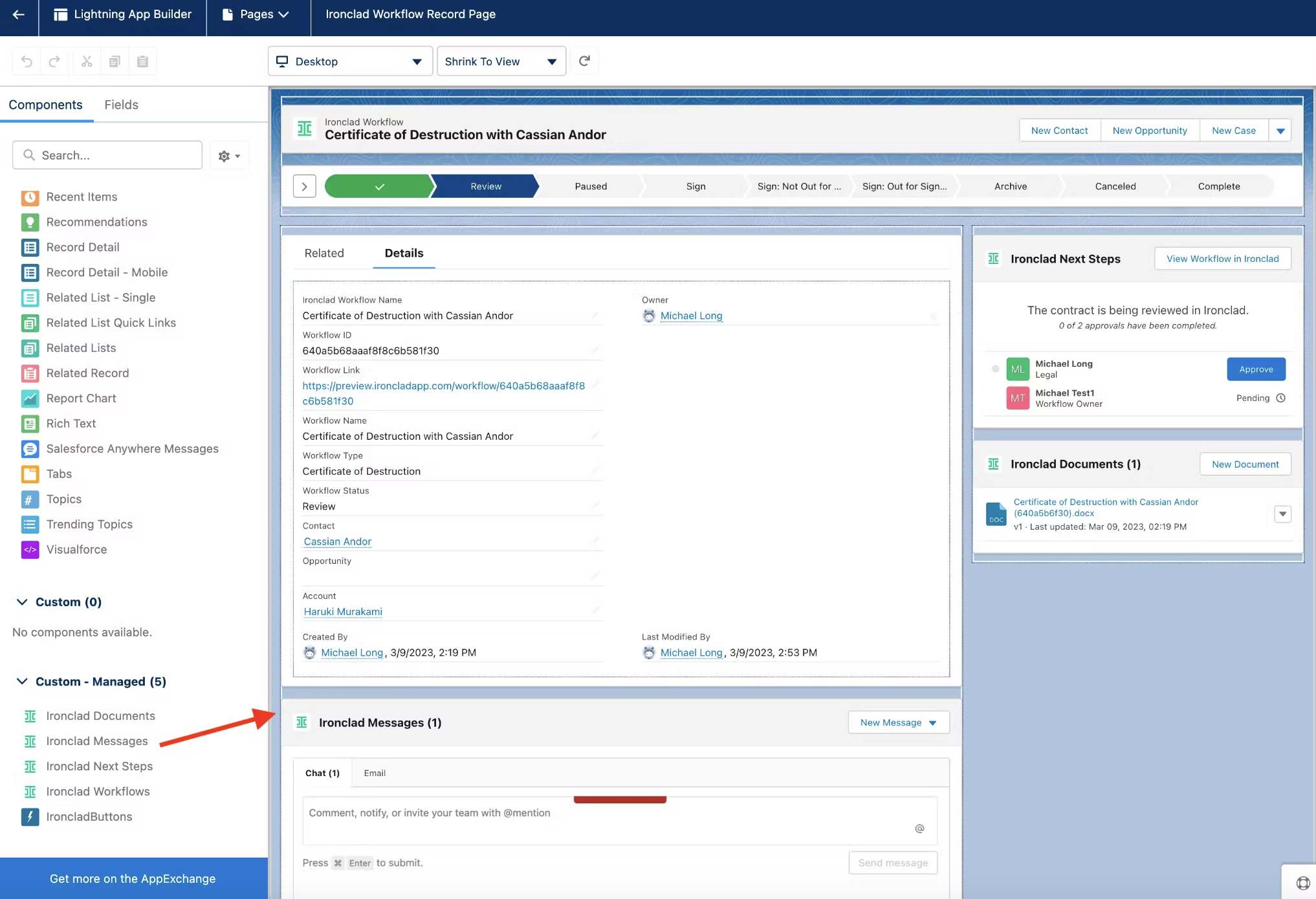Image resolution: width=1316 pixels, height=899 pixels.
Task: Approve the Michael Long legal approval
Action: coord(1256,369)
